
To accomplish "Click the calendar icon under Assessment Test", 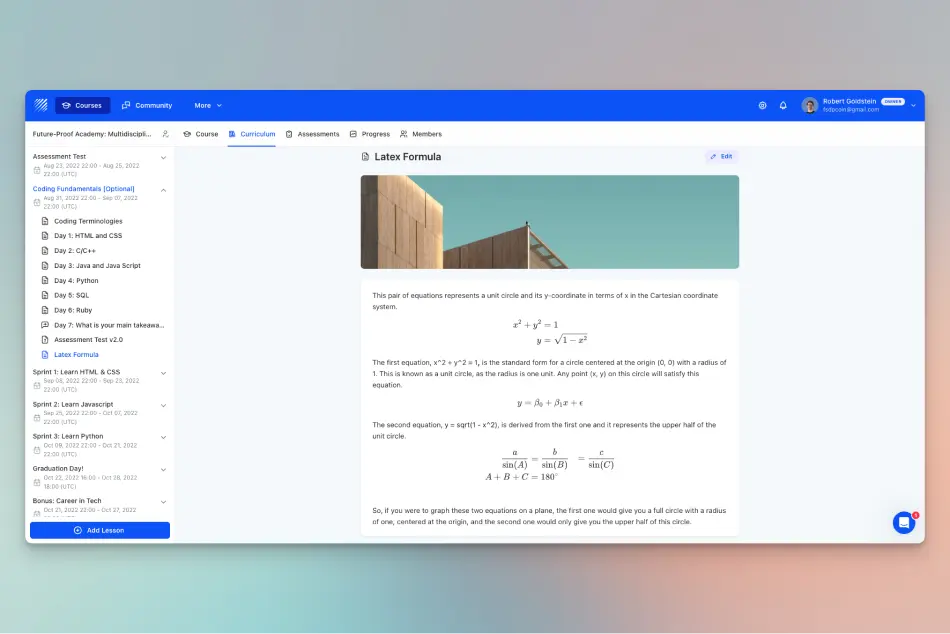I will 37,170.
